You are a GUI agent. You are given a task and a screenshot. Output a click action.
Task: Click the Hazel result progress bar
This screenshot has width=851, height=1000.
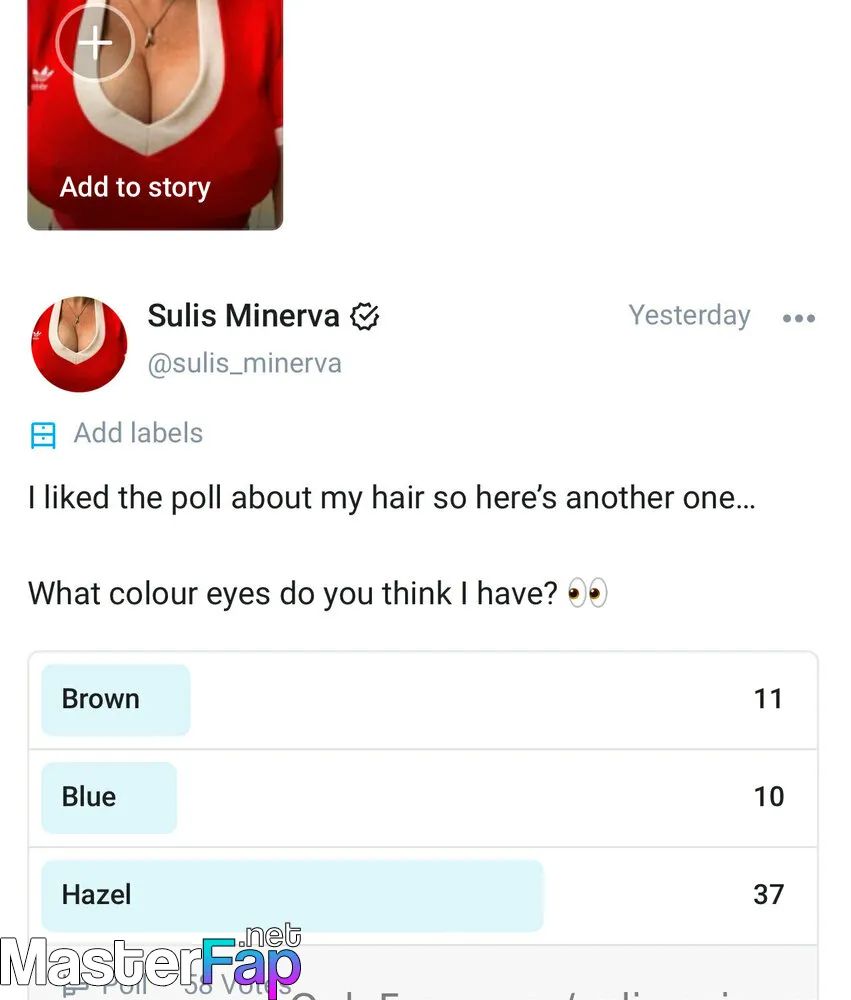[x=292, y=895]
